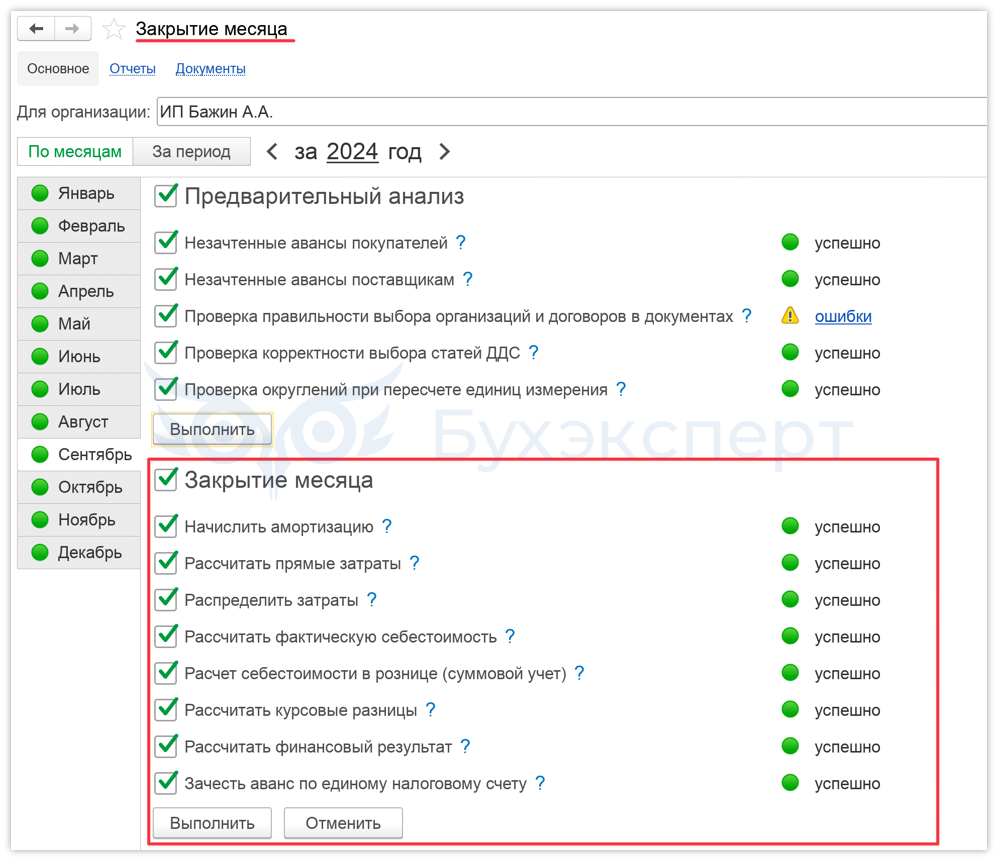Screen dimensions: 998x861
Task: Click the forward navigation arrow
Action: [x=72, y=29]
